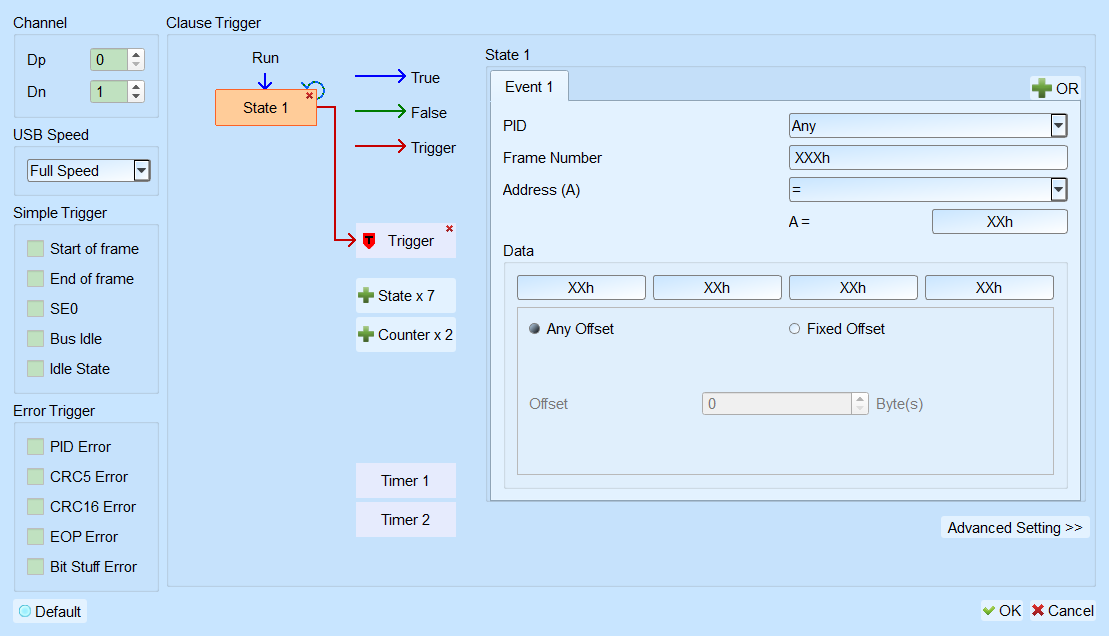The width and height of the screenshot is (1109, 636).
Task: Click the blue Run arrow above State 1
Action: click(265, 80)
